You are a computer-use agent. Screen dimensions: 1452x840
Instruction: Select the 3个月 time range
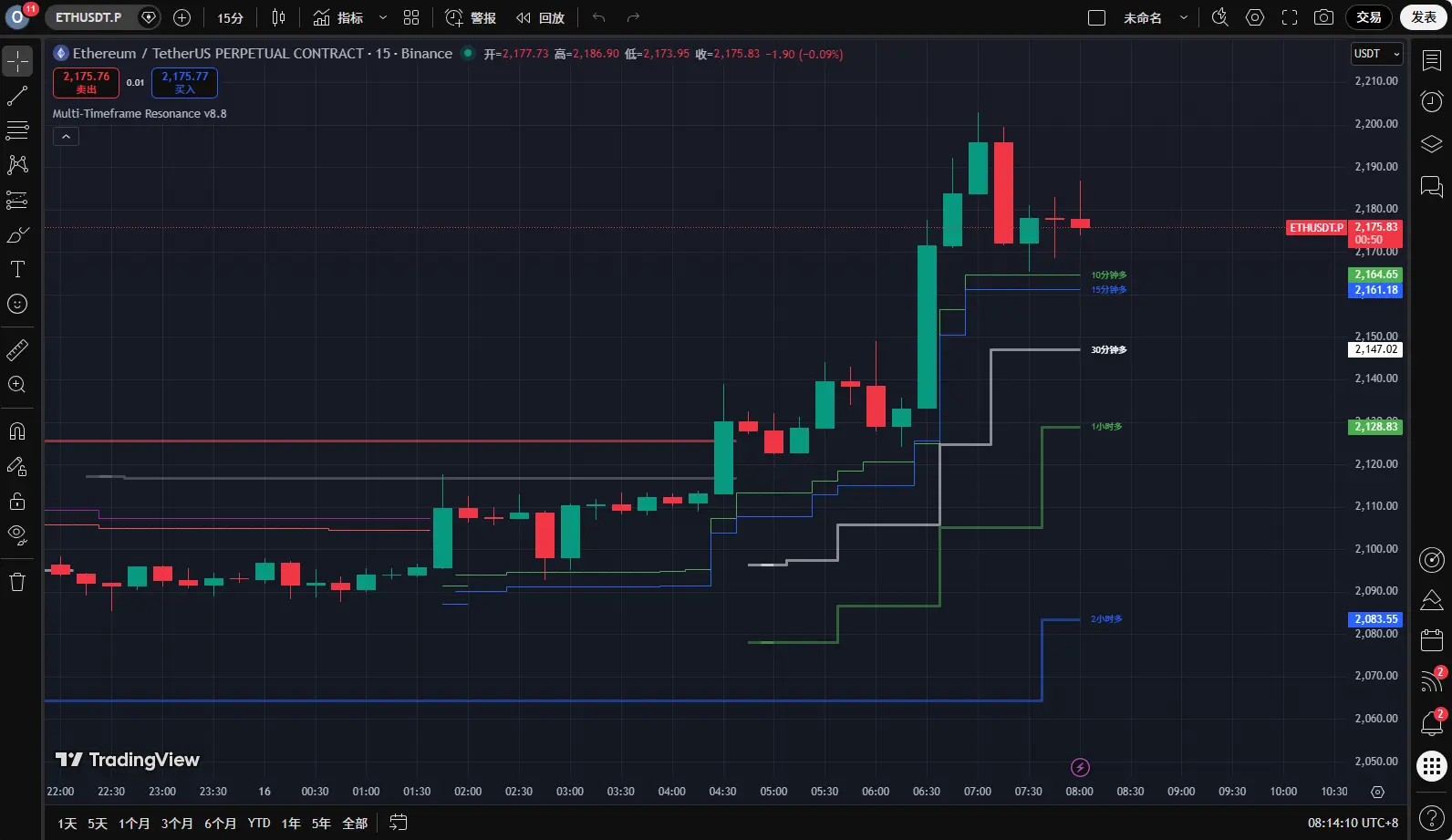tap(177, 823)
